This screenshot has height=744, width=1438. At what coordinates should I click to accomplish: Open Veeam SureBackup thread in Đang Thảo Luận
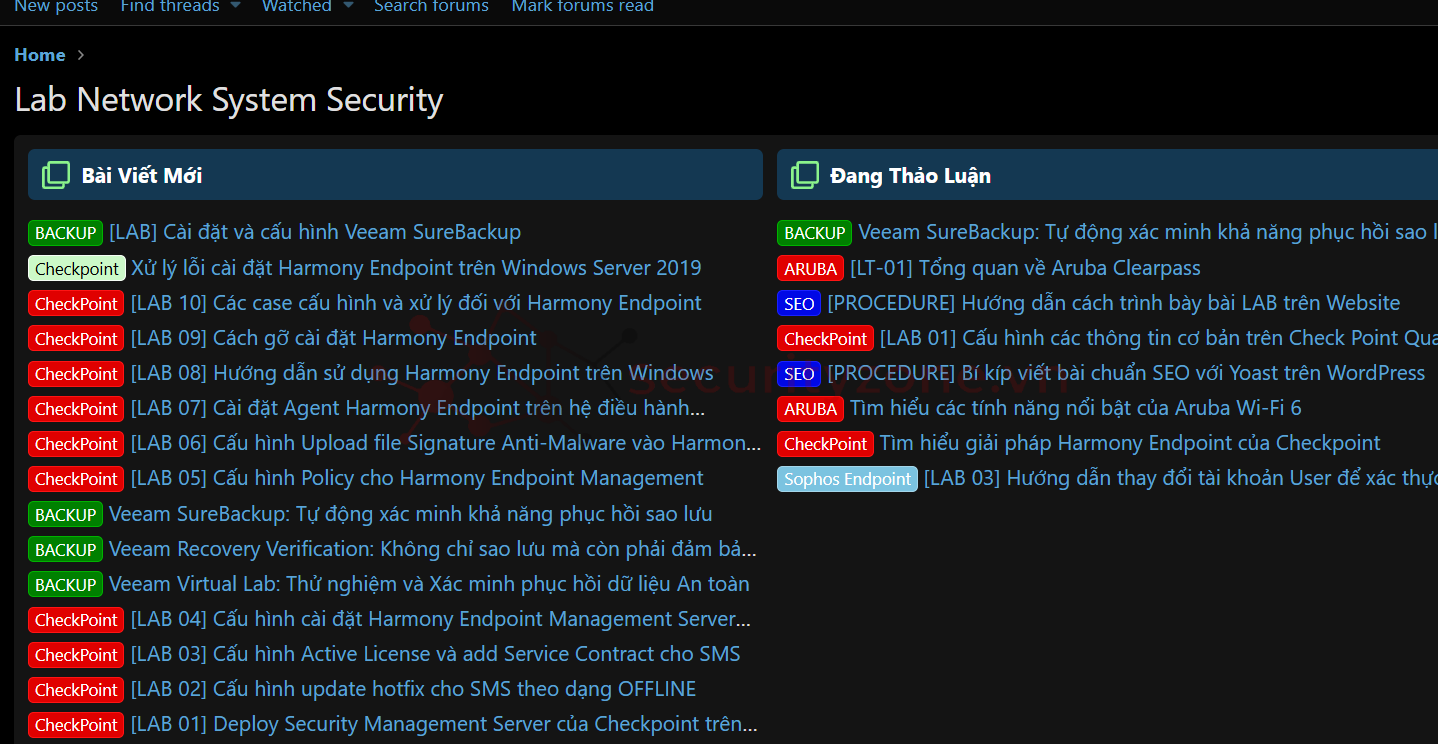1148,232
